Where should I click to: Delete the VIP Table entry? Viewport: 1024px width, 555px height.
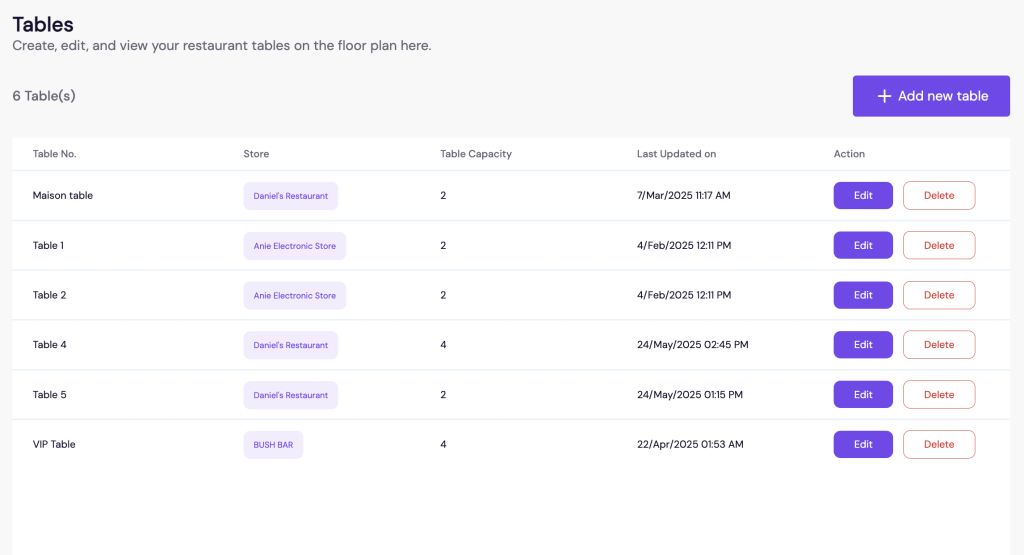pos(939,445)
